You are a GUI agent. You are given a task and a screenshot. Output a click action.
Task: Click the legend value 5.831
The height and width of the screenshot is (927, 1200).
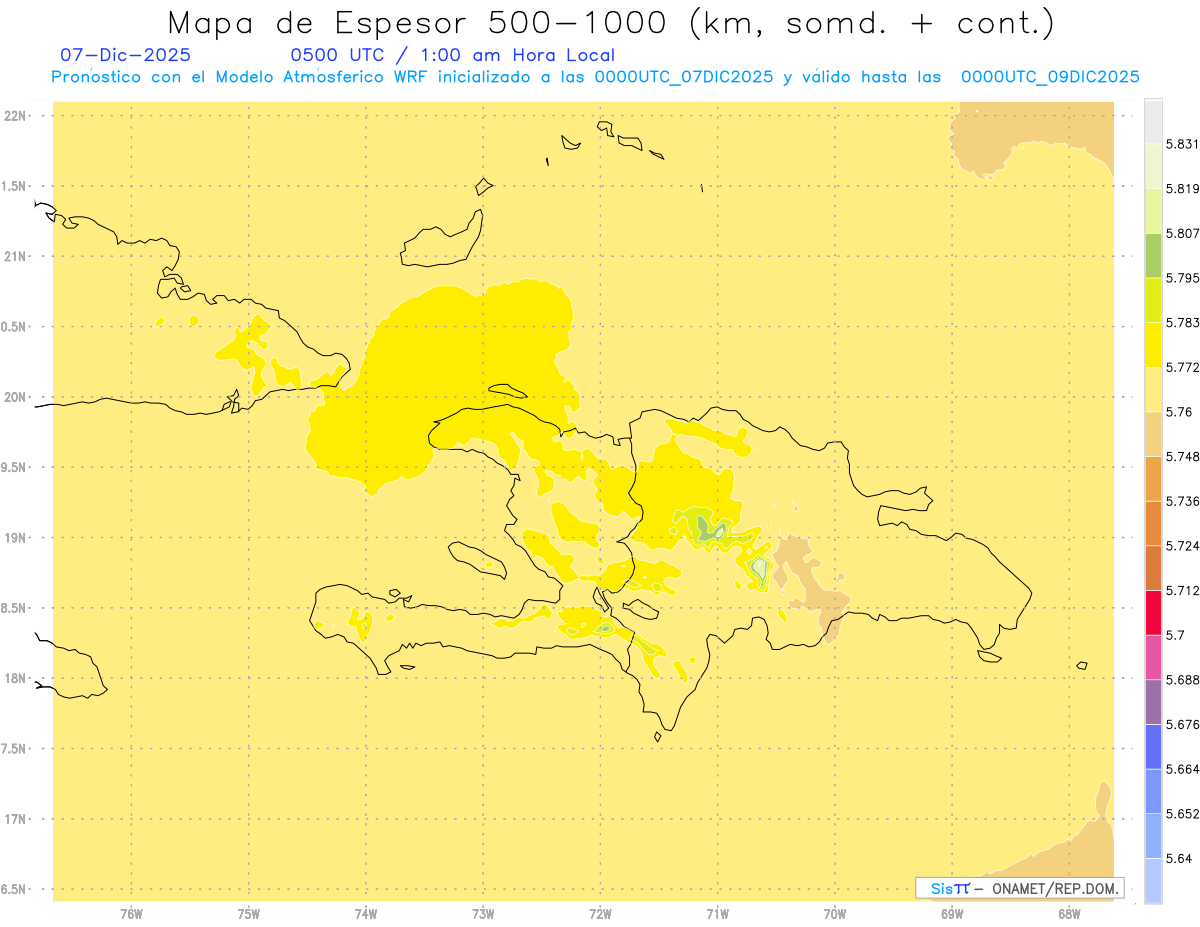[1183, 144]
